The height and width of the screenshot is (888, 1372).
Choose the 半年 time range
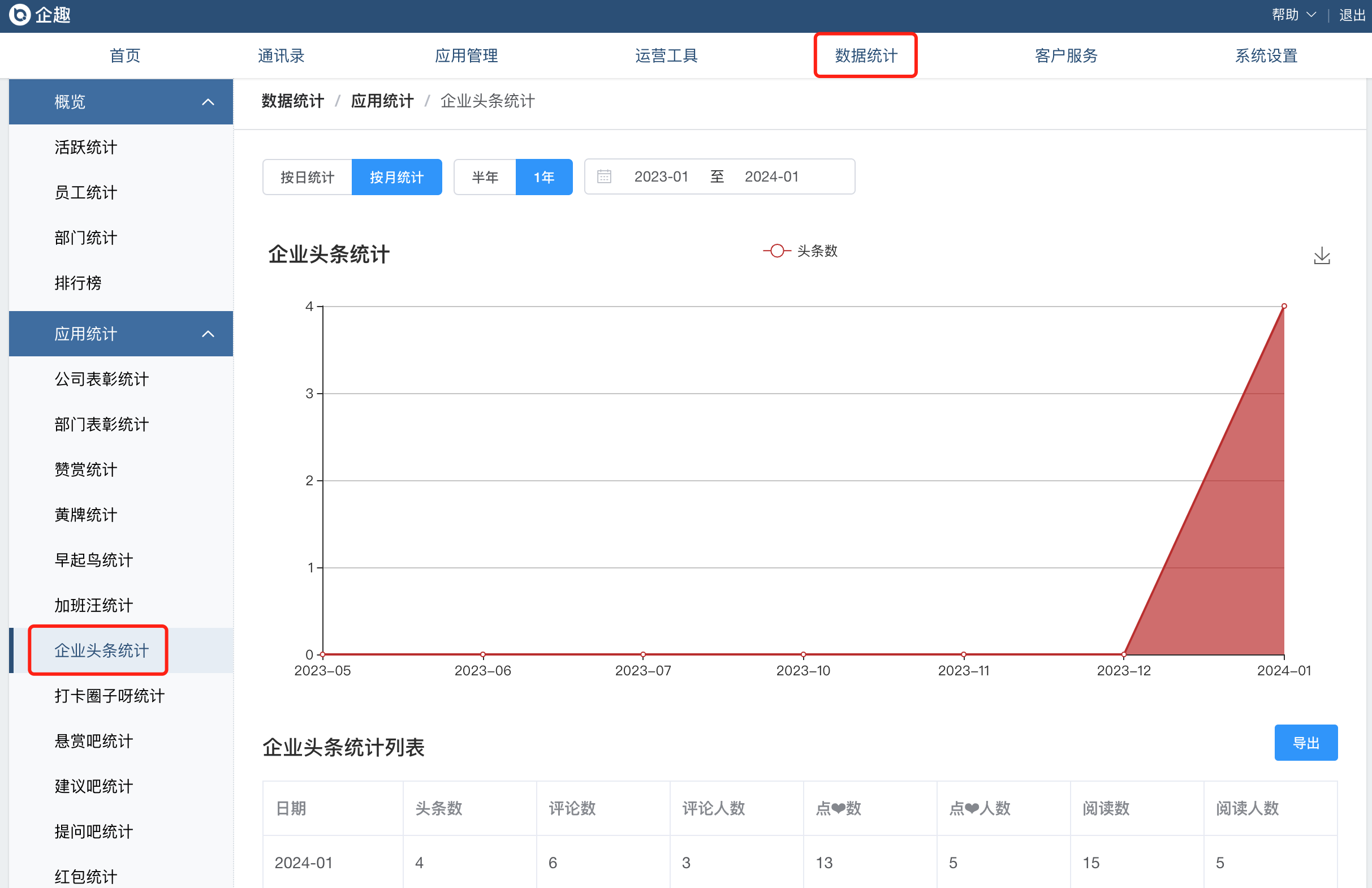click(484, 177)
